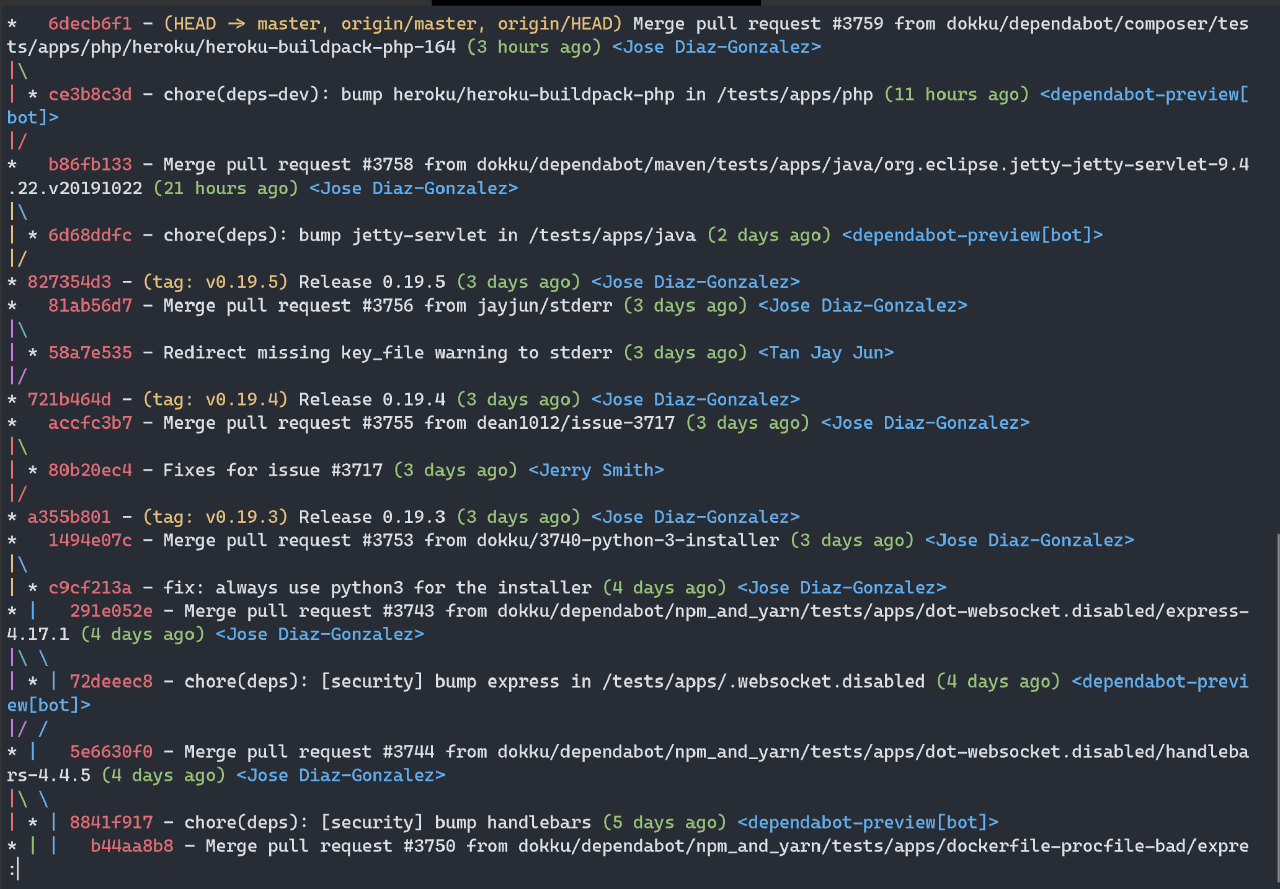The width and height of the screenshot is (1280, 889).
Task: Click the pager colon prompt at bottom
Action: tap(10, 870)
